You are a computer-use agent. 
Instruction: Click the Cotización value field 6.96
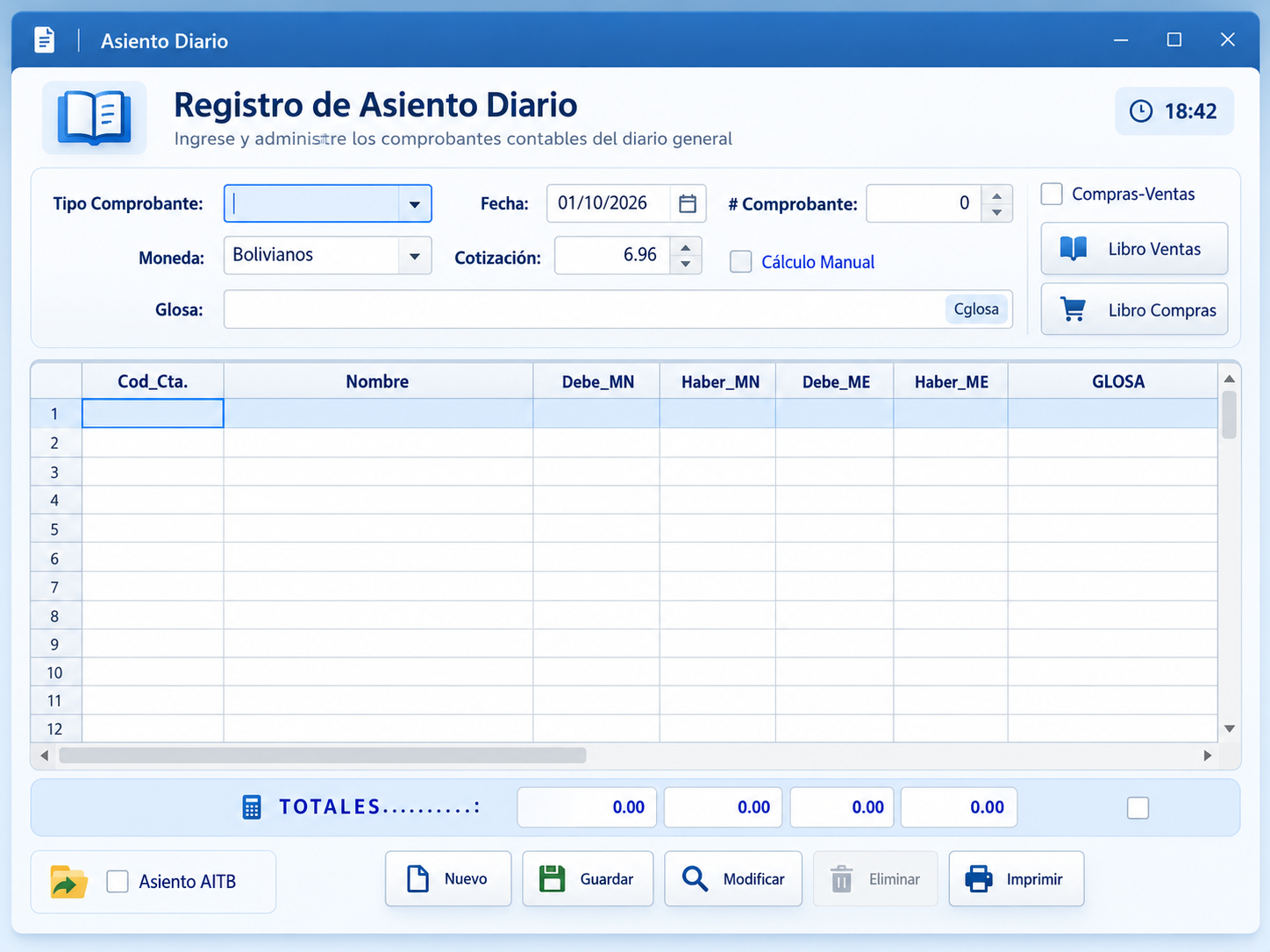coord(612,255)
